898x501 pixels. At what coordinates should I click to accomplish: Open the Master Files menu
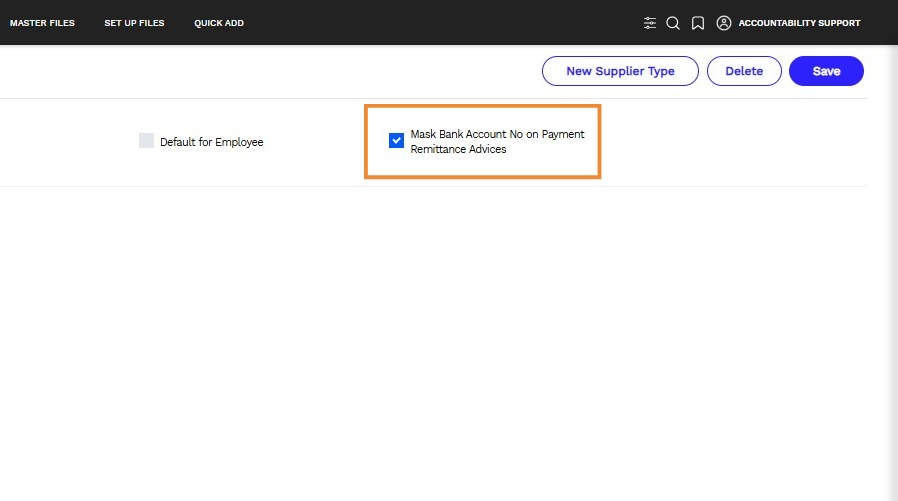point(42,23)
